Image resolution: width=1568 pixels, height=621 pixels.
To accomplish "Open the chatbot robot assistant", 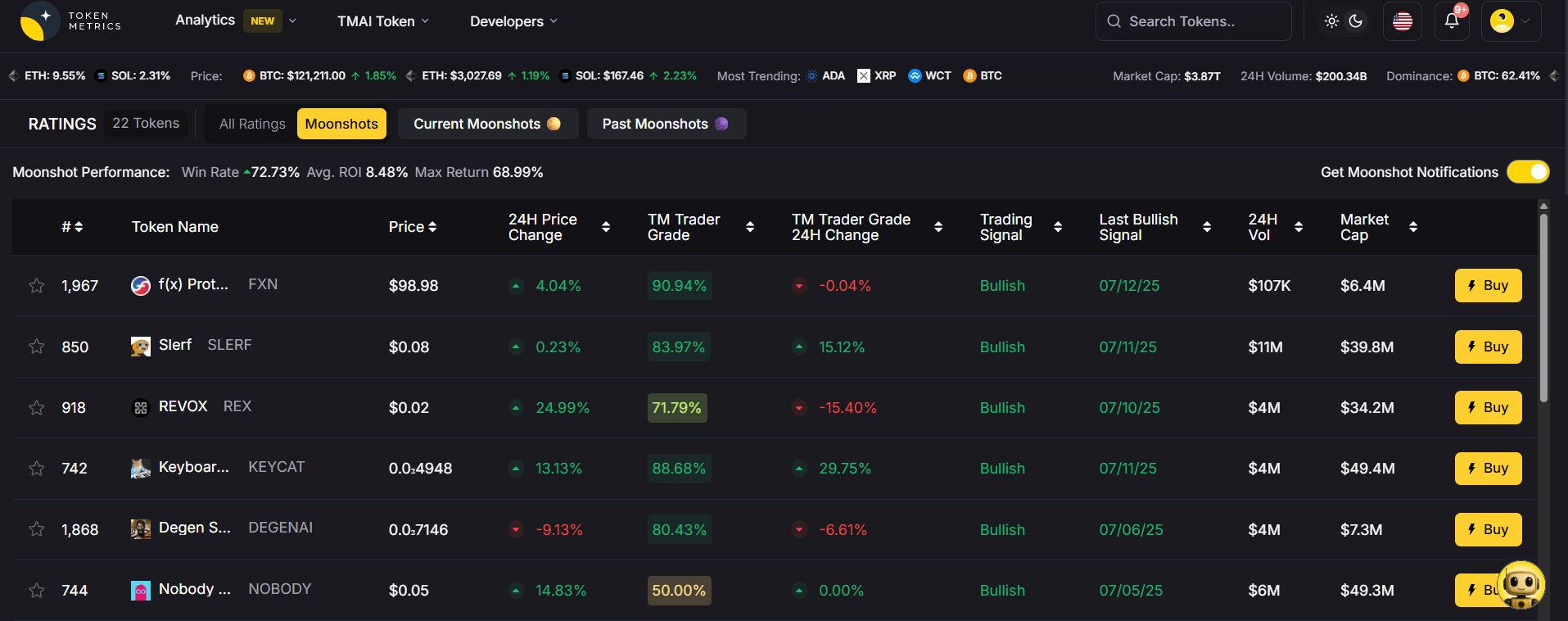I will pos(1521,584).
